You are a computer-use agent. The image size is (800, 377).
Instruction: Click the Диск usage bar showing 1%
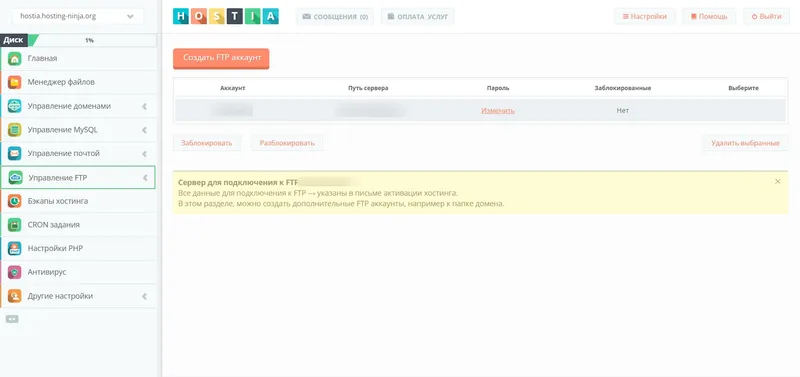[78, 40]
